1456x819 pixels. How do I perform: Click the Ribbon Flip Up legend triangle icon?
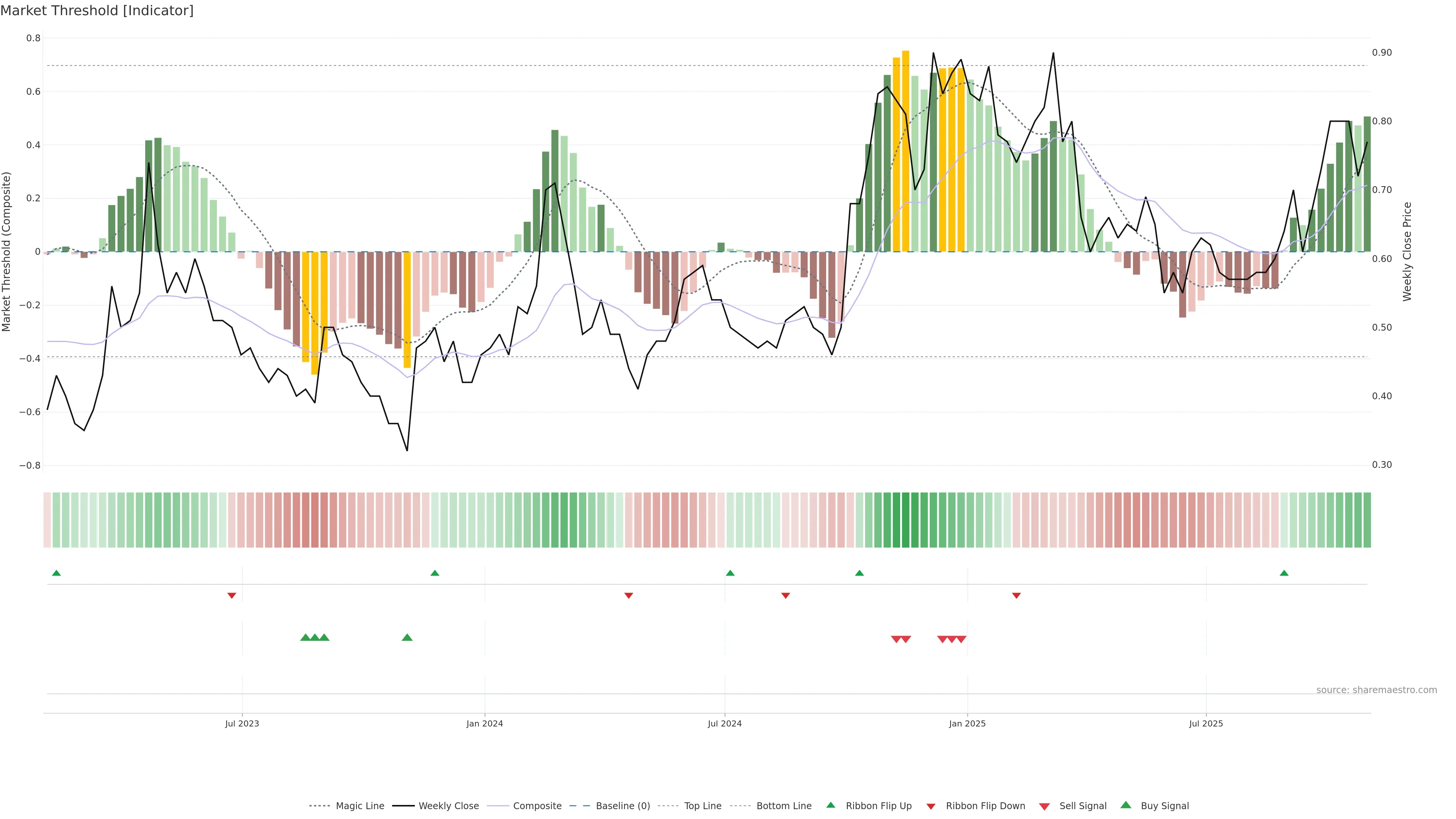pos(830,805)
